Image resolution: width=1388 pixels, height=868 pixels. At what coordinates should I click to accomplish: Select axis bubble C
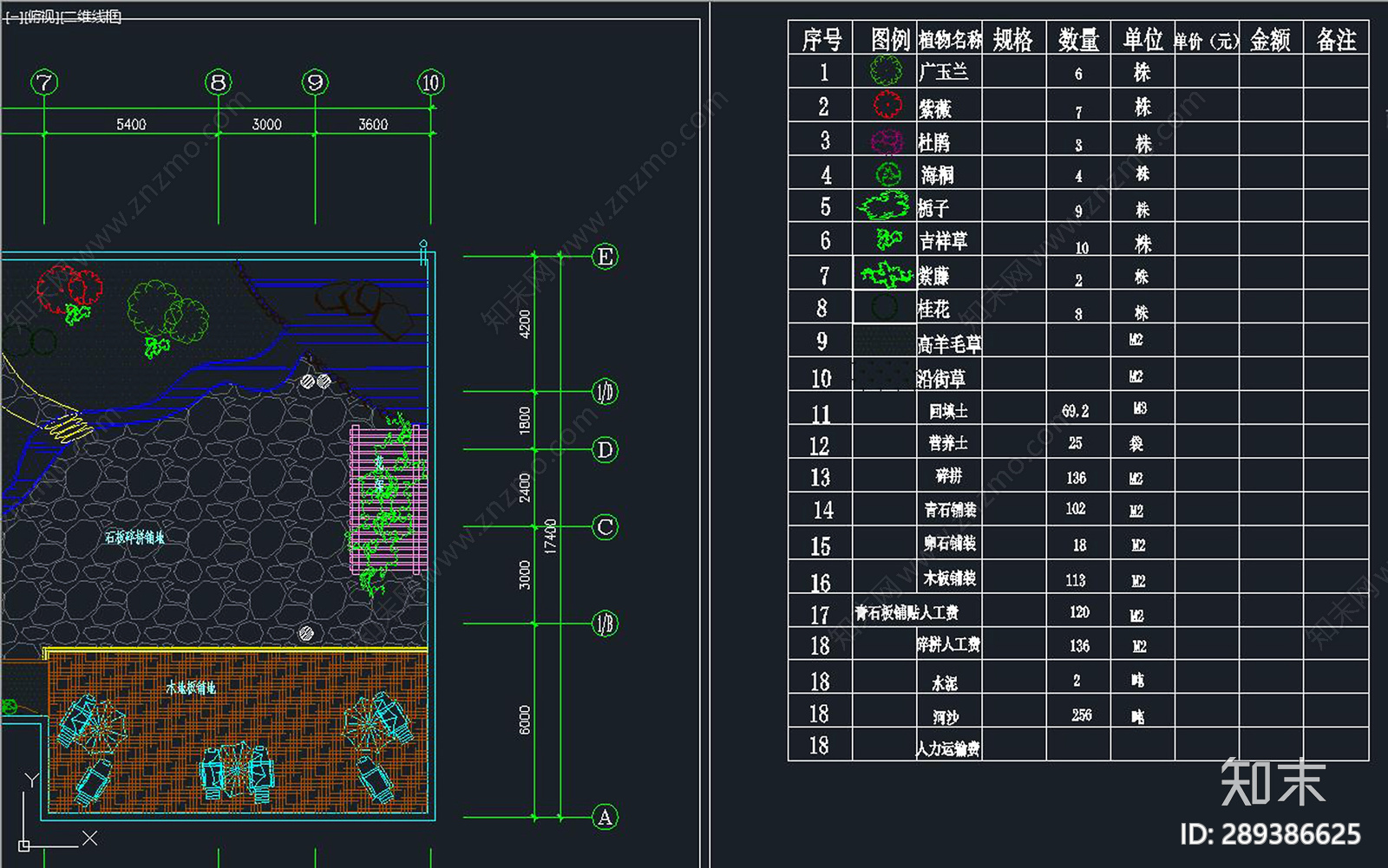coord(605,527)
